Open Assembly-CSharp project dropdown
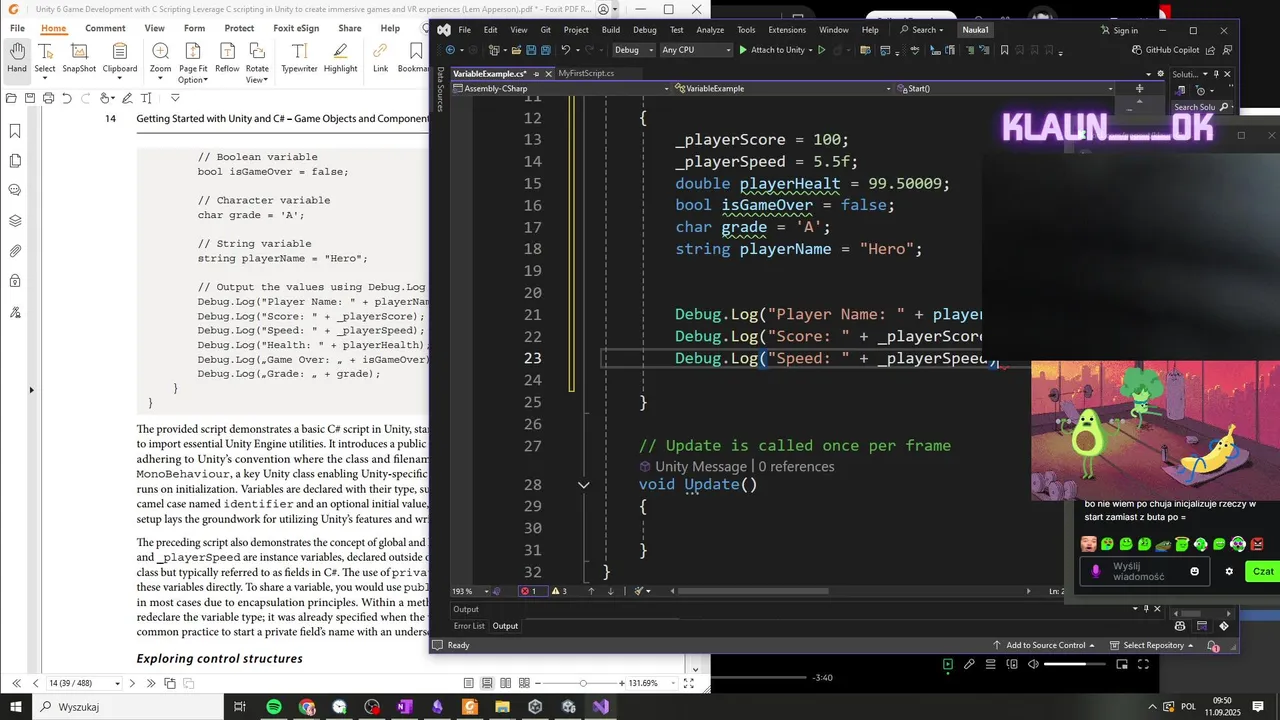Screen dimensions: 1280x720 [x=562, y=89]
